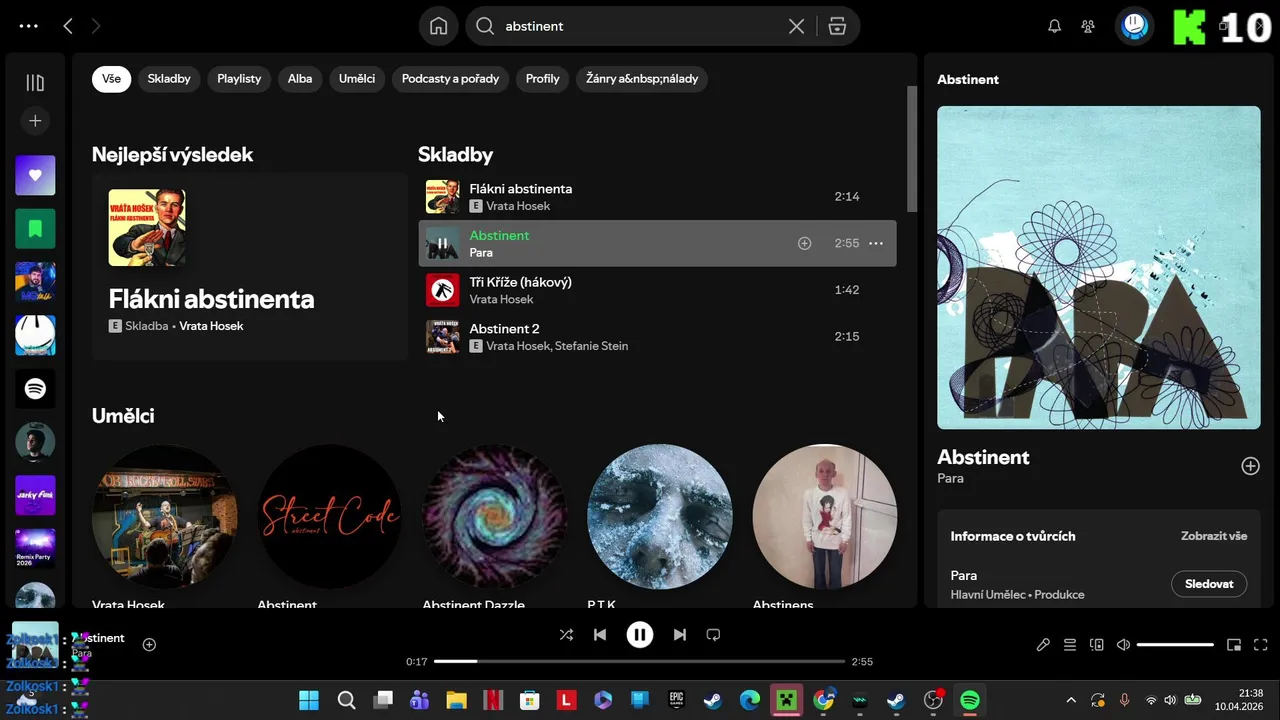Pause playback with main button

click(x=640, y=634)
